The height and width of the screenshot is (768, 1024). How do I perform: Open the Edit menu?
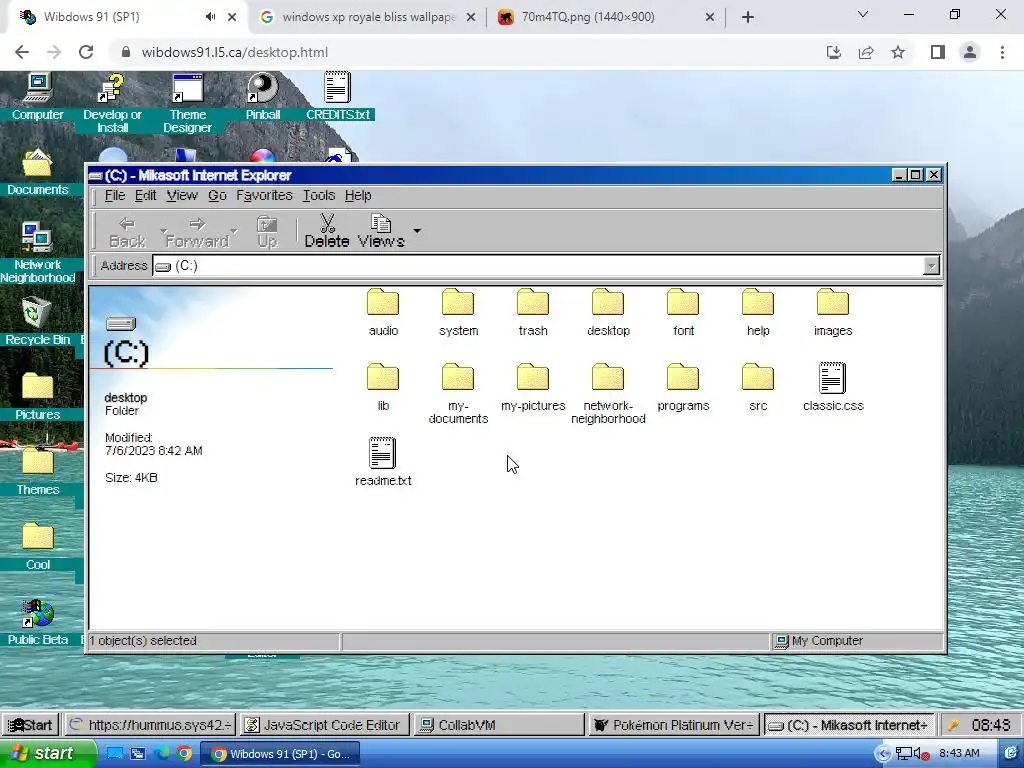[145, 195]
